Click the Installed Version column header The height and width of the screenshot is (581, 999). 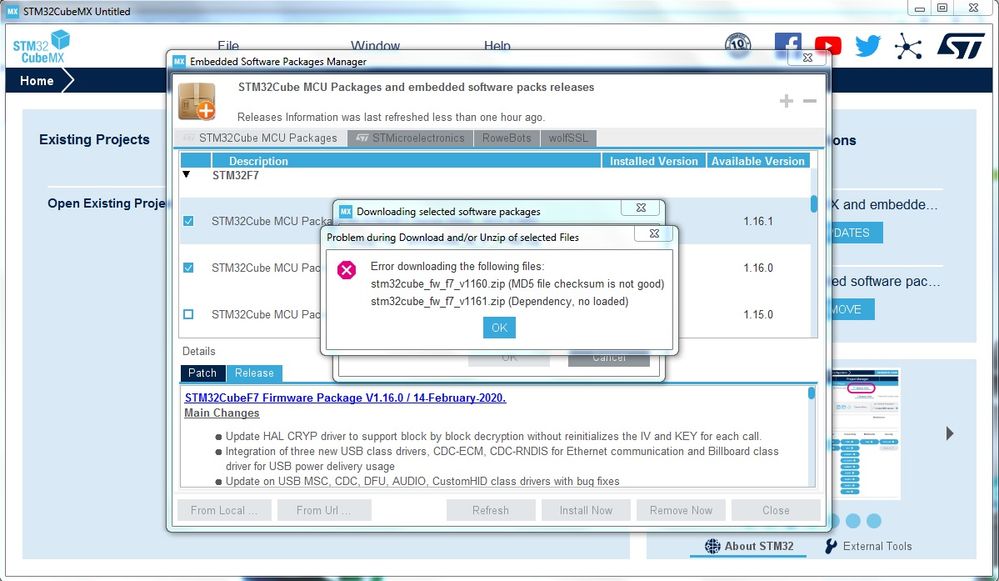pyautogui.click(x=654, y=161)
